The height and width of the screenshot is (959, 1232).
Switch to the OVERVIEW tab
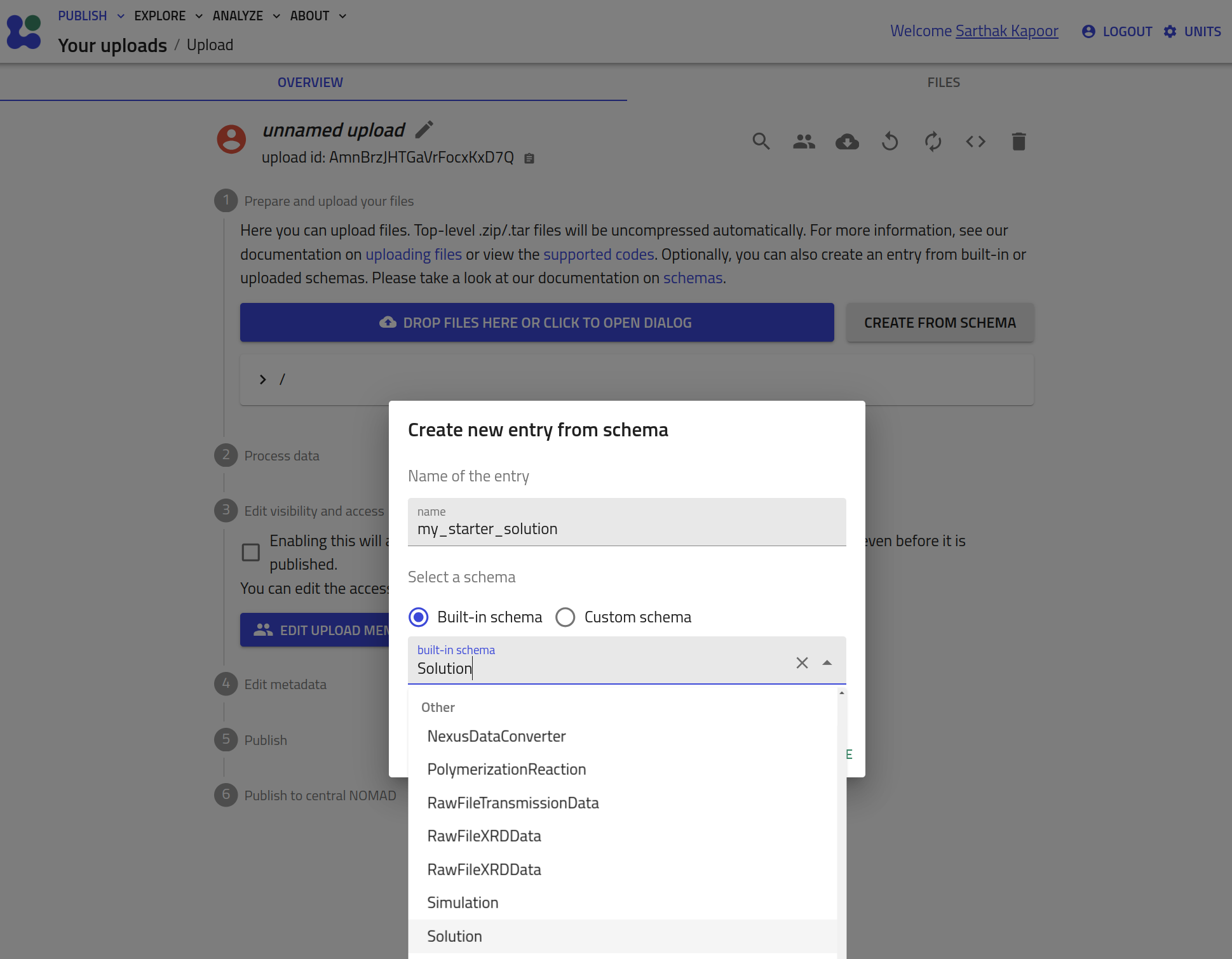(310, 82)
